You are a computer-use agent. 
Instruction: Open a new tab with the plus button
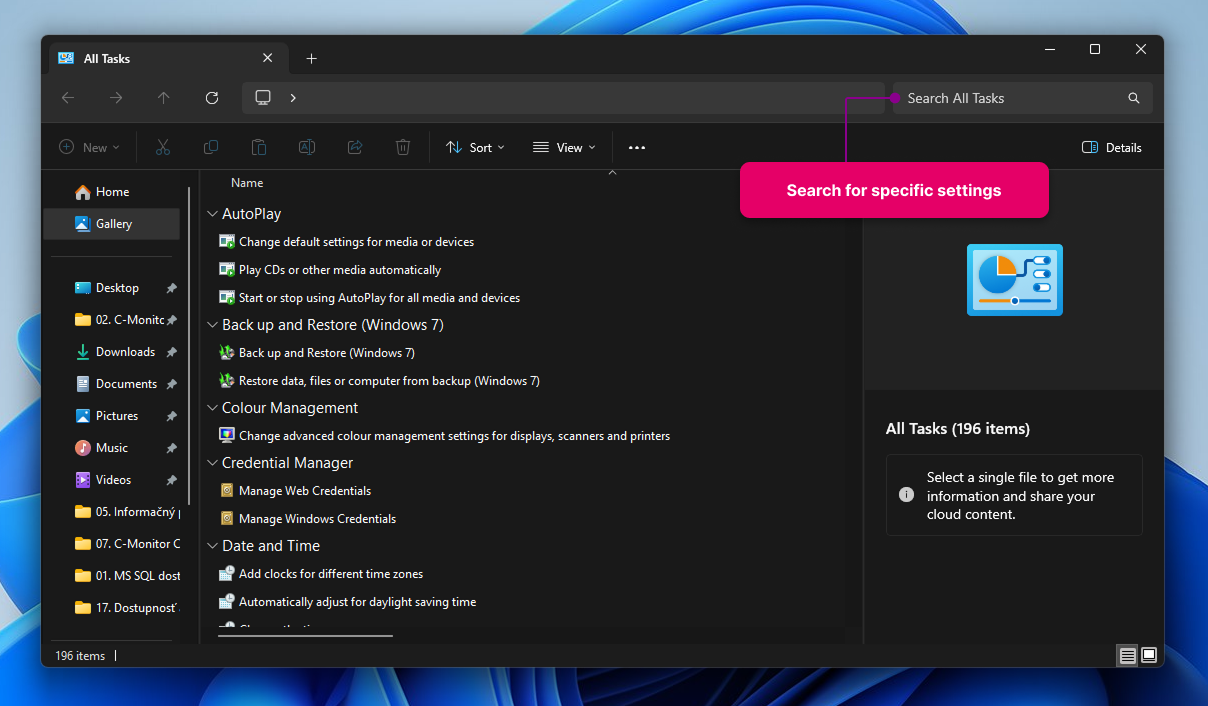pyautogui.click(x=311, y=59)
